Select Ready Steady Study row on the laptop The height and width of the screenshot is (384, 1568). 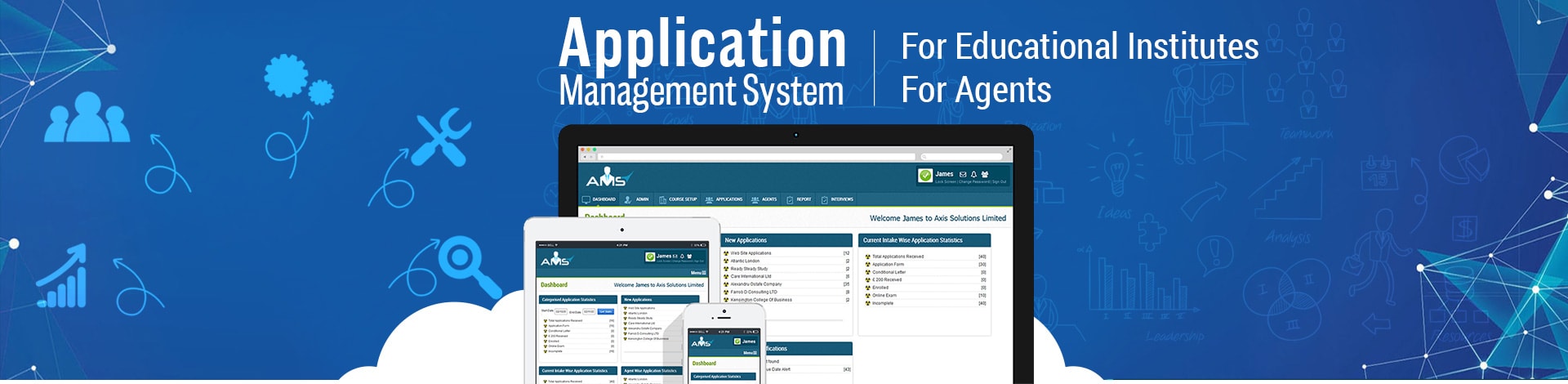click(x=786, y=269)
